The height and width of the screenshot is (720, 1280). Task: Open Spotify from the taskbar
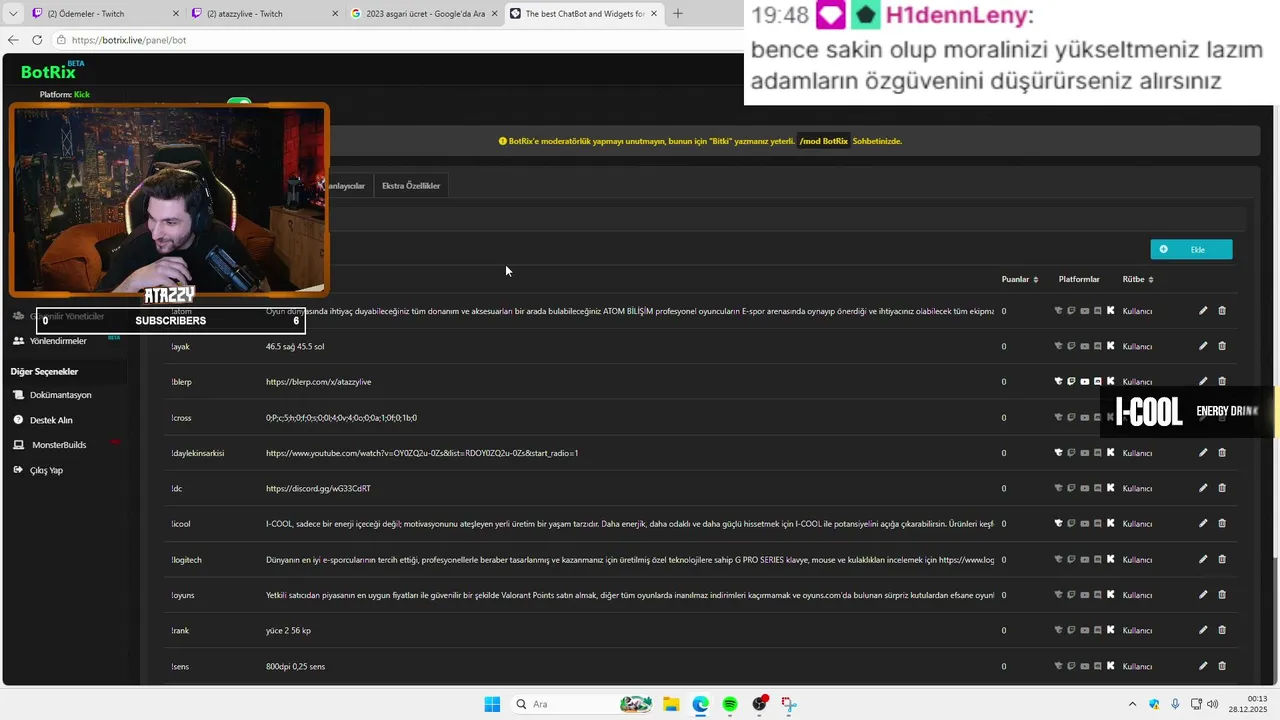click(x=730, y=704)
